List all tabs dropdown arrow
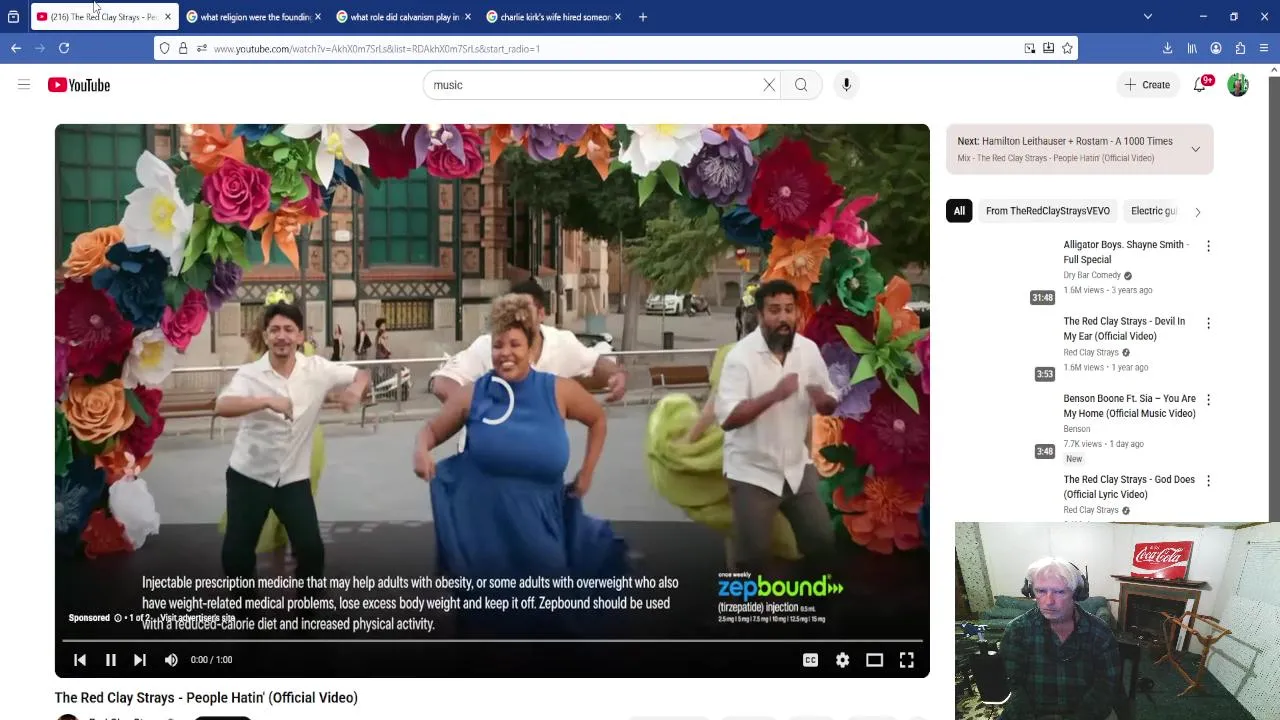 tap(1148, 17)
